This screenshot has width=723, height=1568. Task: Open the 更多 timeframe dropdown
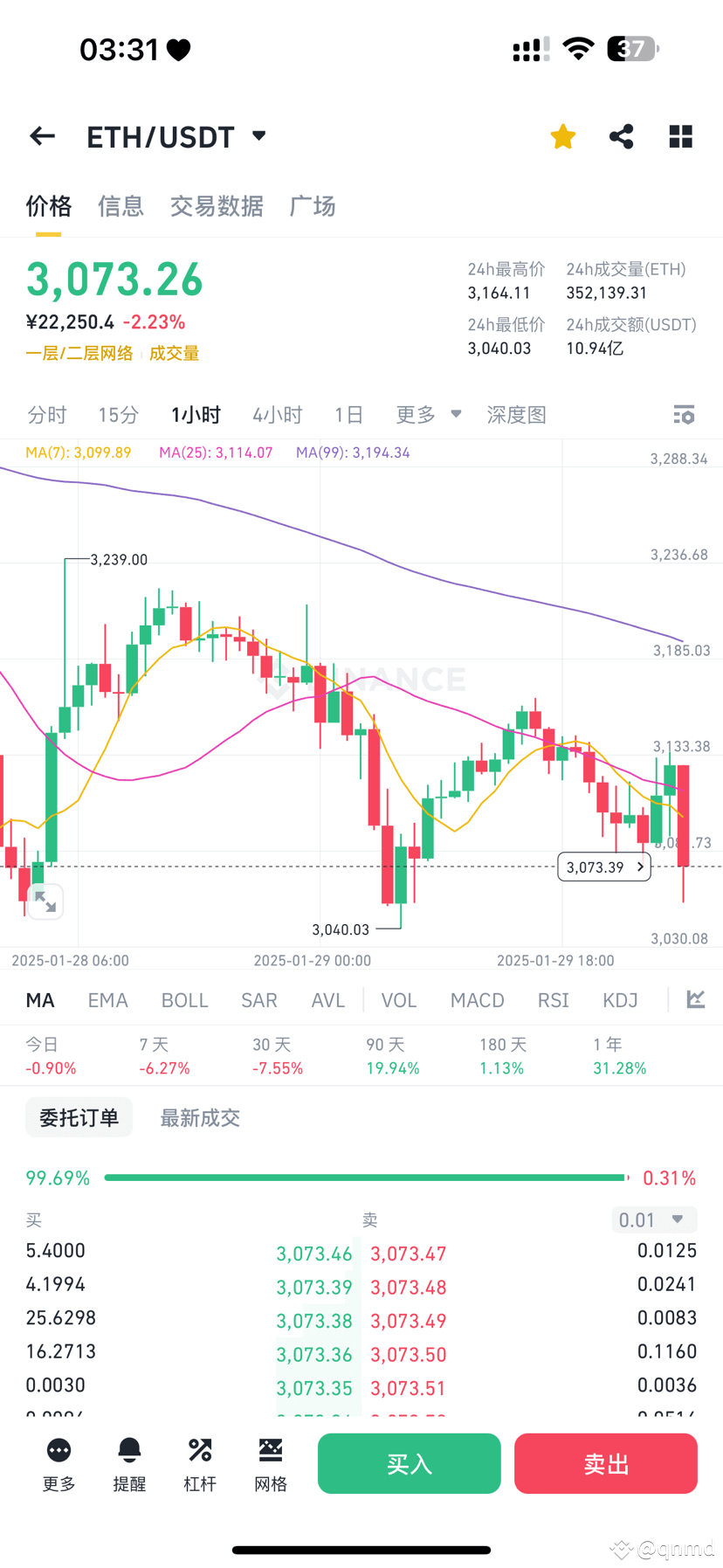coord(427,414)
